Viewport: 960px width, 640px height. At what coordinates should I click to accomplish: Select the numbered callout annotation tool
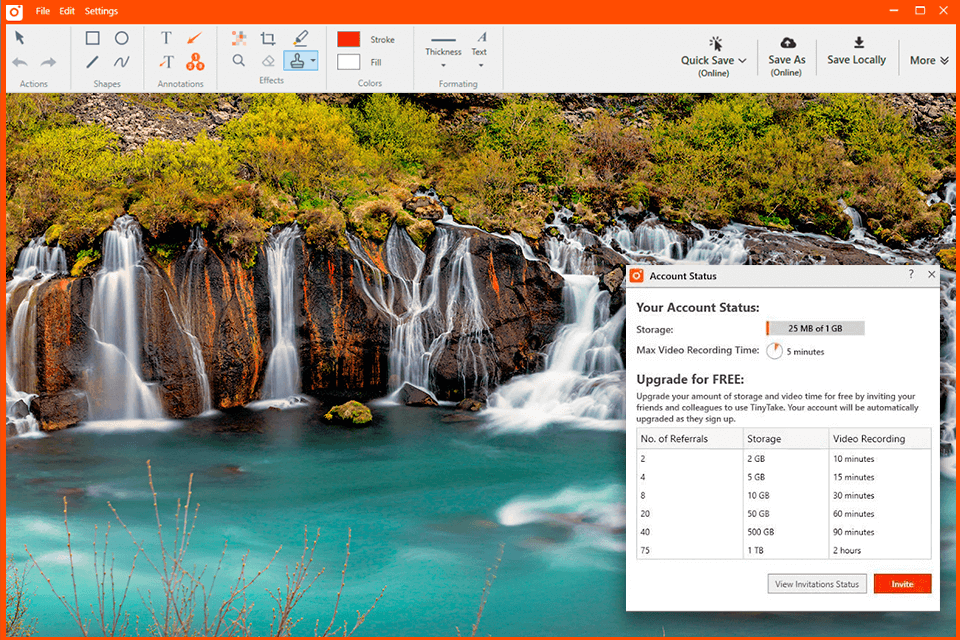coord(197,62)
